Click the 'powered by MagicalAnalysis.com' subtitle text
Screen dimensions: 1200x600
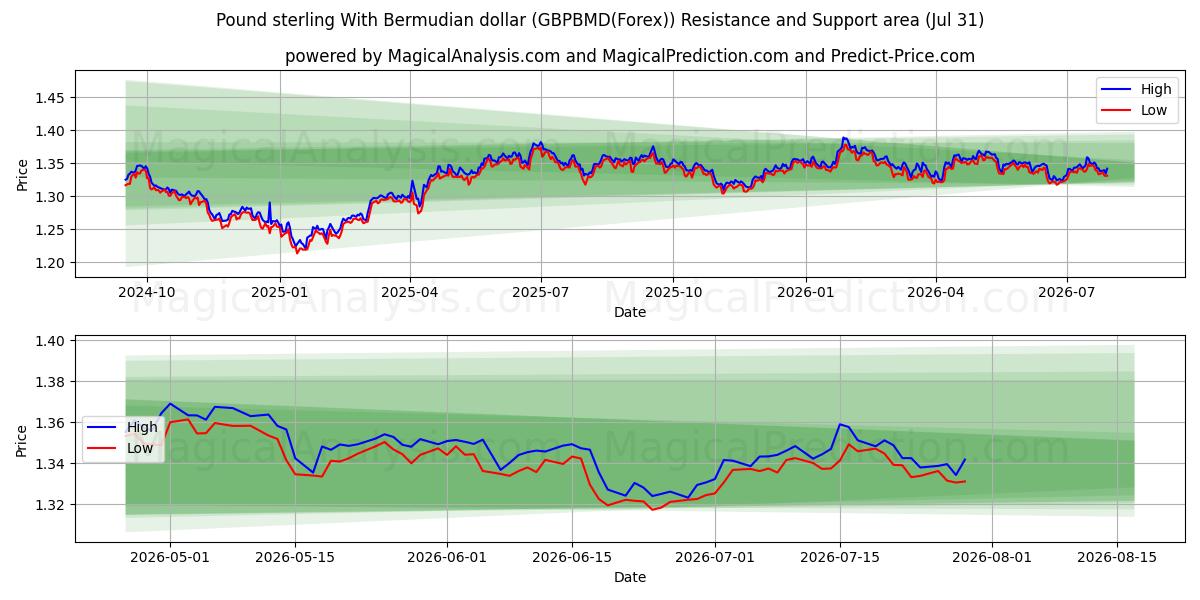(630, 56)
